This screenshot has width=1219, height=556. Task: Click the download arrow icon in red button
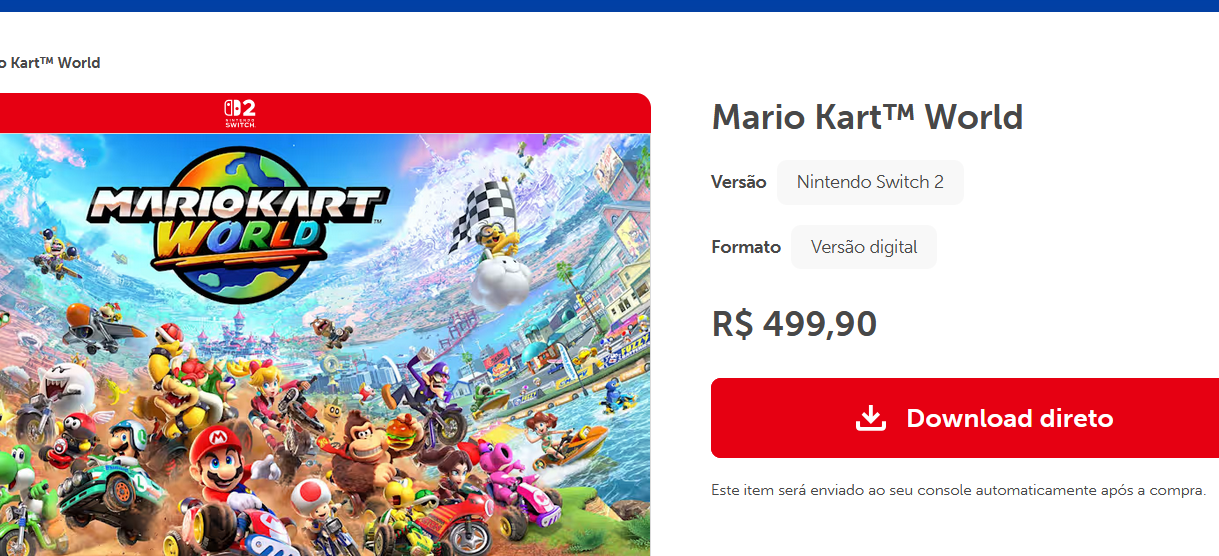coord(871,418)
